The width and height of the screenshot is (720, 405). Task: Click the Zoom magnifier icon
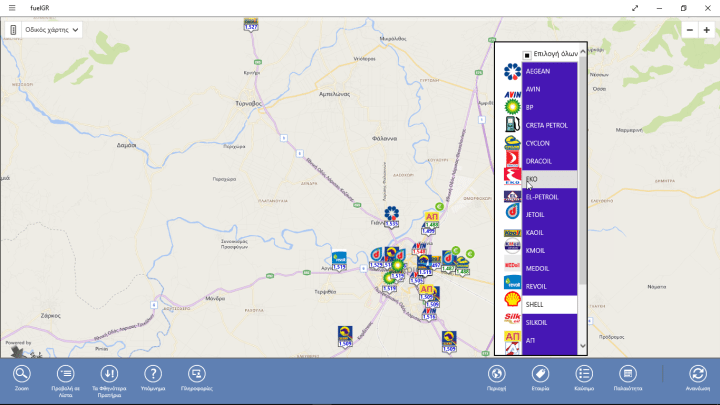[x=22, y=374]
